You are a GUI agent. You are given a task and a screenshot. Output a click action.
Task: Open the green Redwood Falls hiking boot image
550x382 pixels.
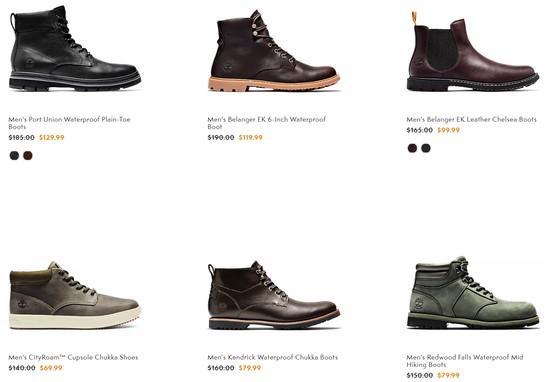[473, 293]
